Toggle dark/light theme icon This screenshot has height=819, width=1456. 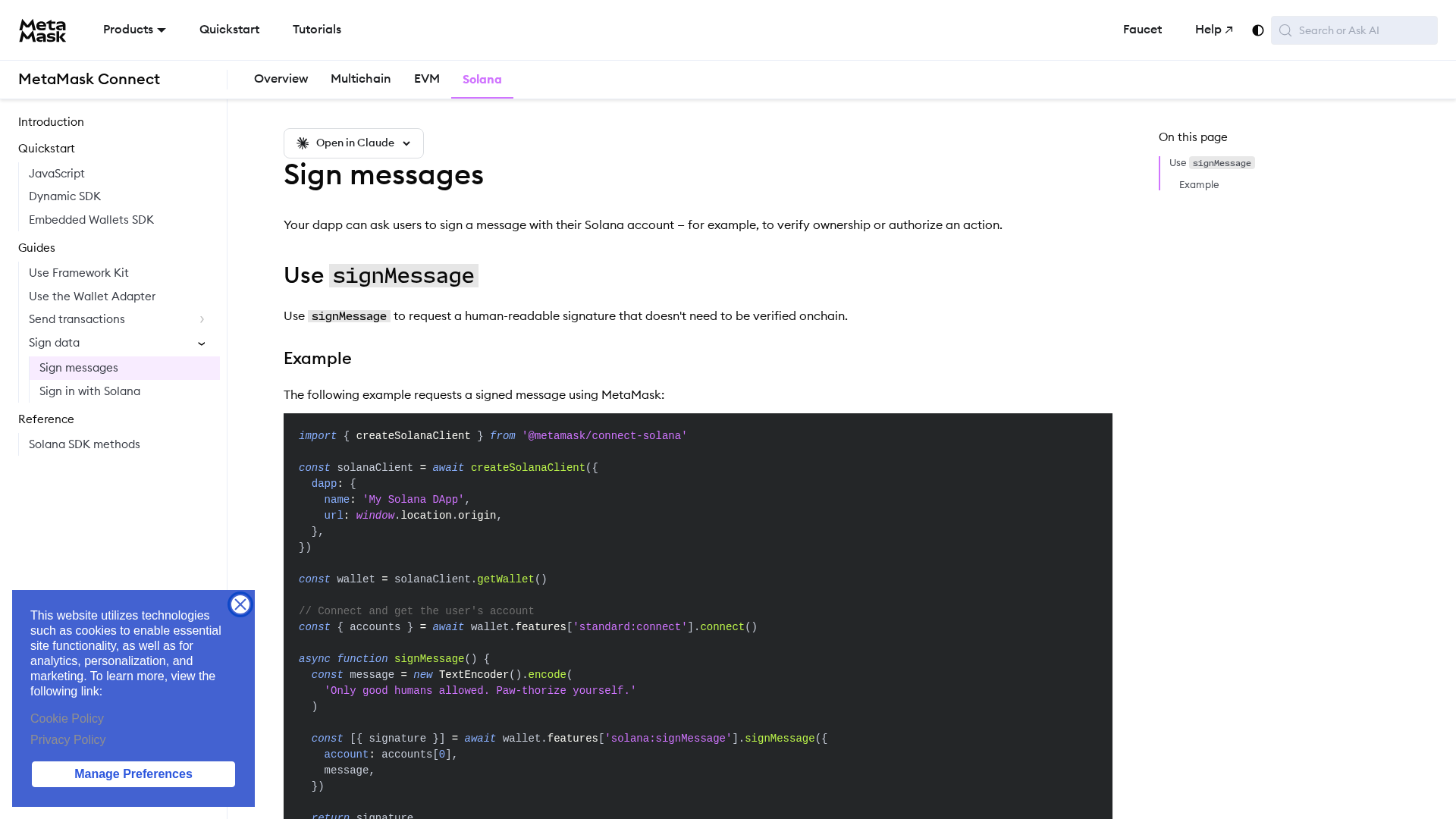point(1258,30)
